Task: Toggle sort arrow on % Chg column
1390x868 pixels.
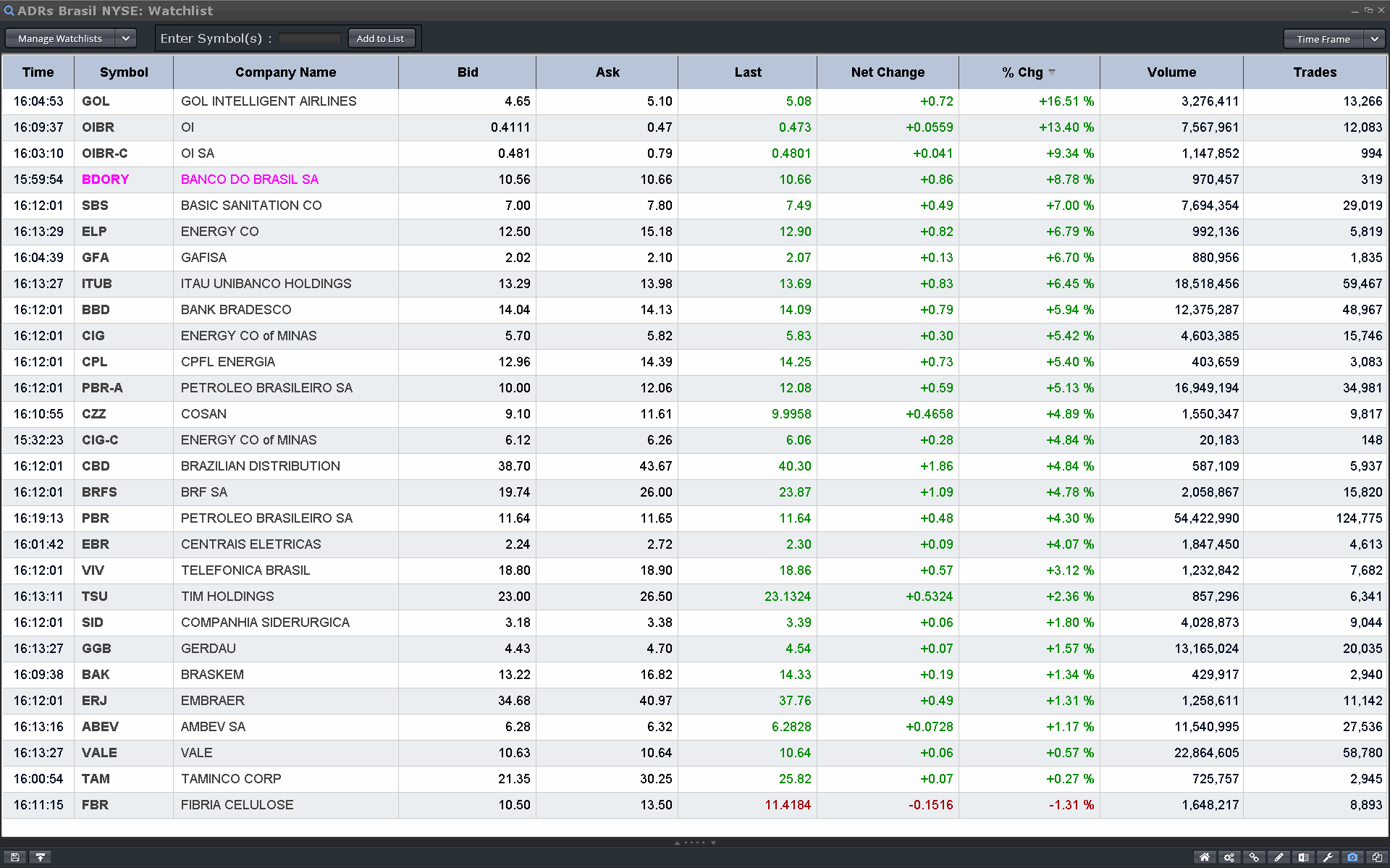Action: 1052,72
